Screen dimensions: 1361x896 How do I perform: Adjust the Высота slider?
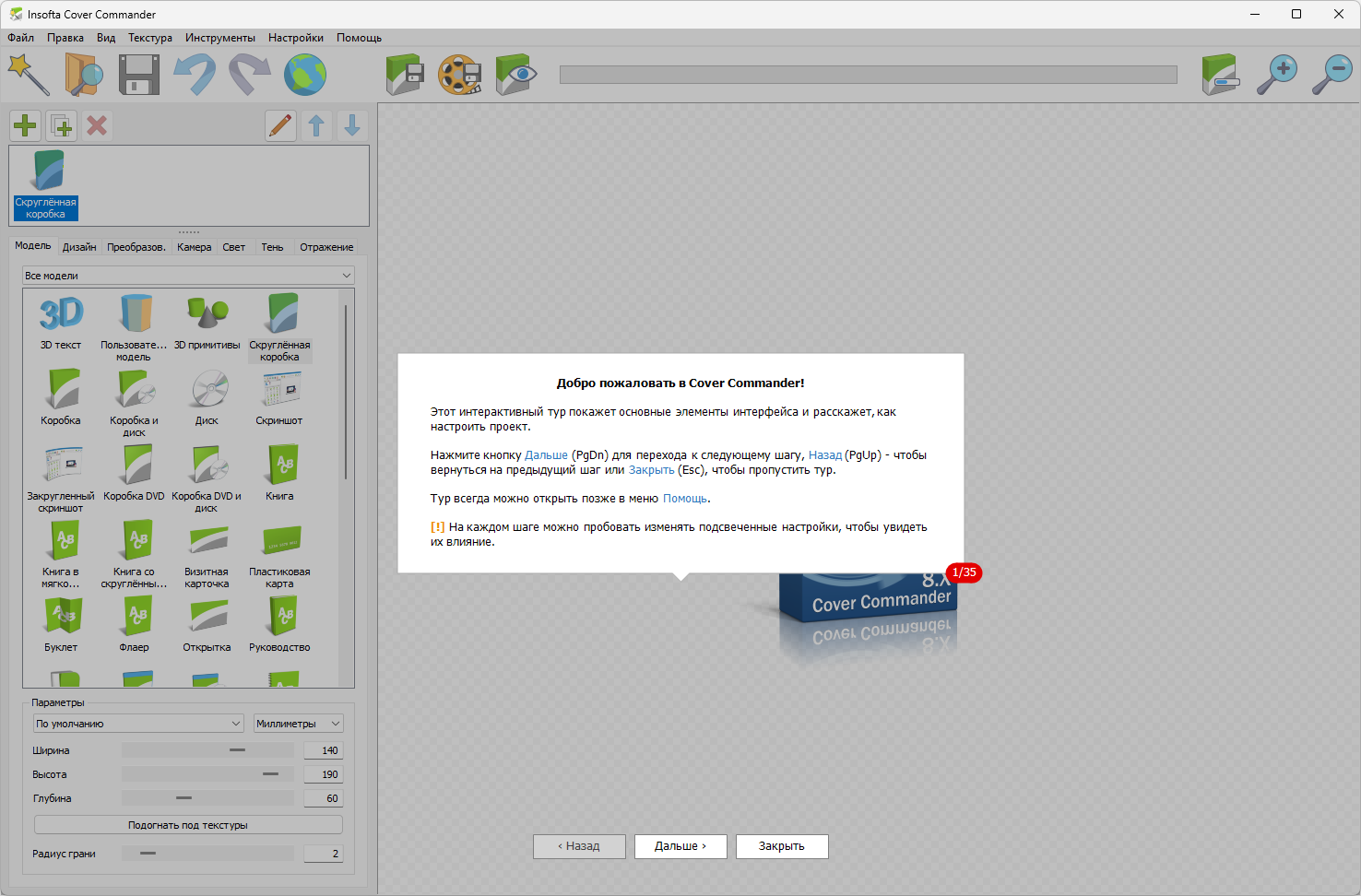(207, 774)
